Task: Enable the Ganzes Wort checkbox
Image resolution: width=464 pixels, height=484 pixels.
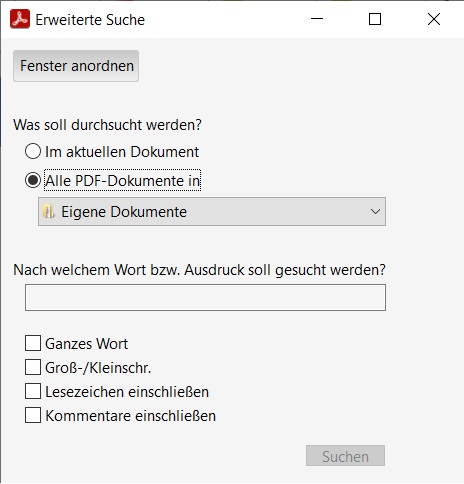Action: pyautogui.click(x=33, y=343)
